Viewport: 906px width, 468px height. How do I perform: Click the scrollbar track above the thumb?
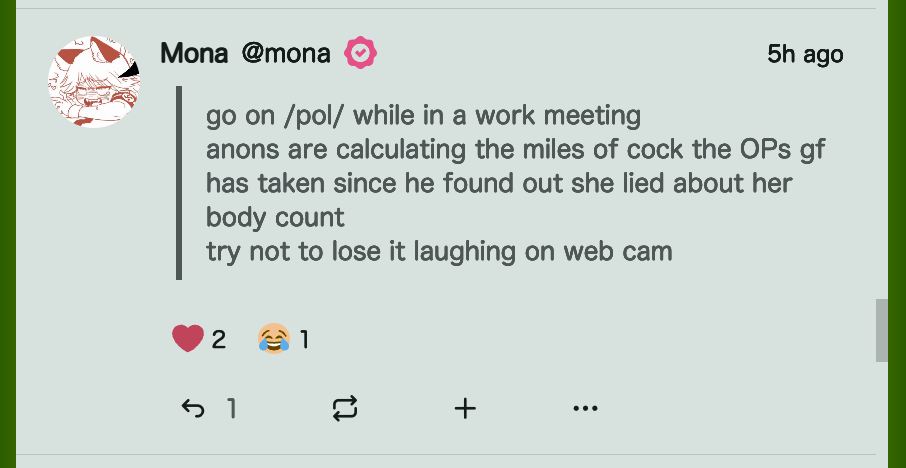[x=882, y=150]
